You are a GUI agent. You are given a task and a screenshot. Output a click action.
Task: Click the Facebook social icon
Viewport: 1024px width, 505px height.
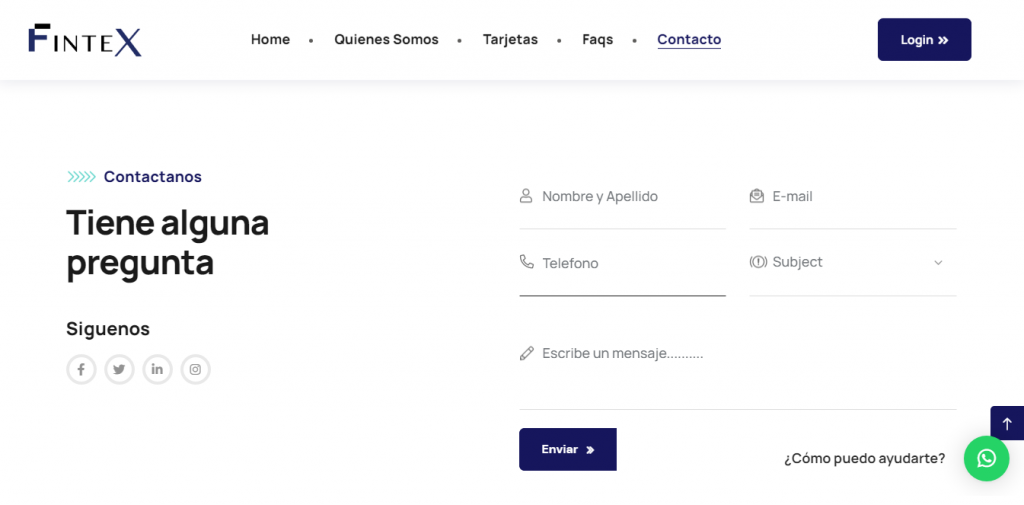[x=81, y=369]
